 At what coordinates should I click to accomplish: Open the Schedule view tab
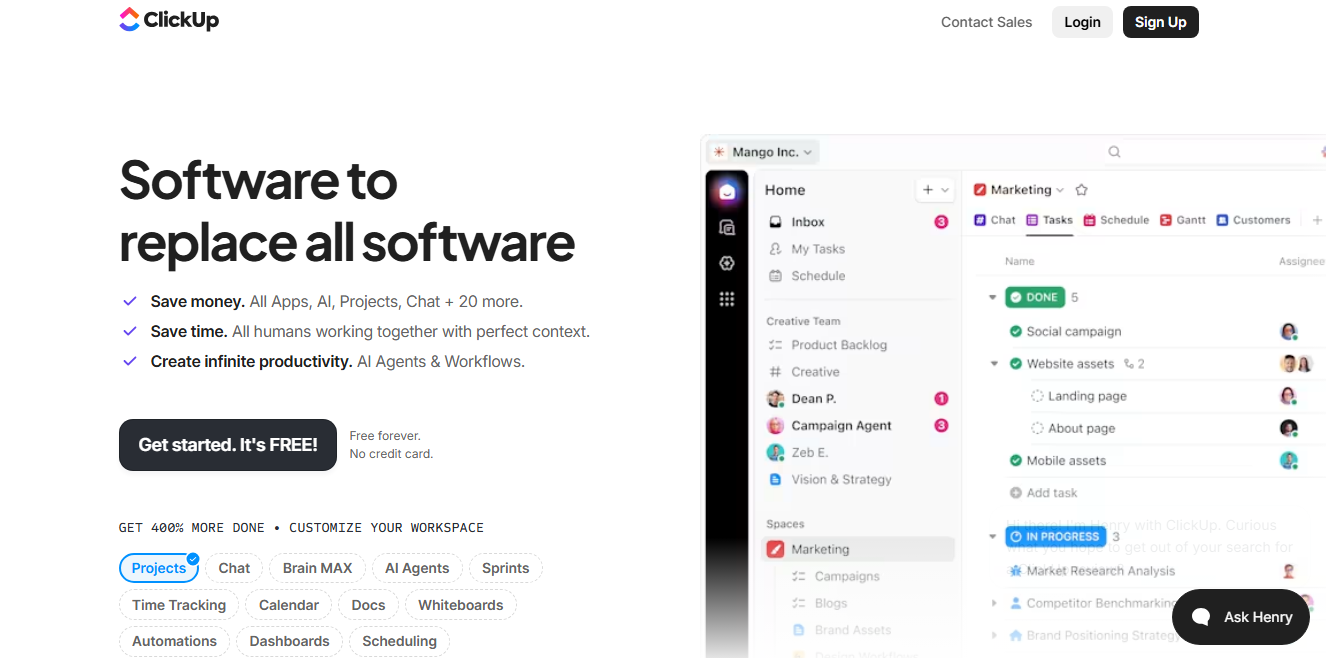(1116, 220)
